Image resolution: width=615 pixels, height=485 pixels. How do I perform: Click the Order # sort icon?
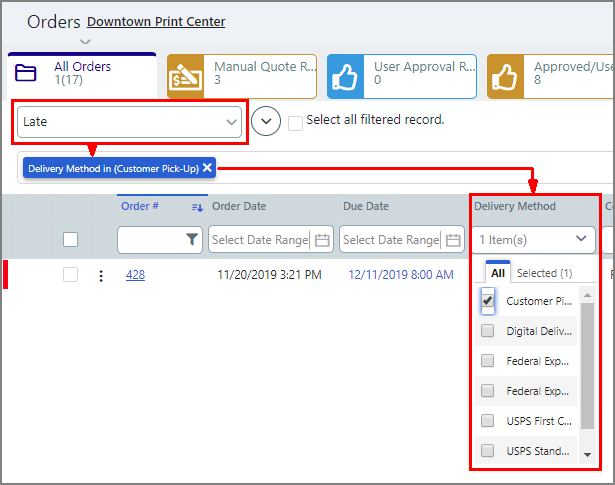tap(198, 207)
